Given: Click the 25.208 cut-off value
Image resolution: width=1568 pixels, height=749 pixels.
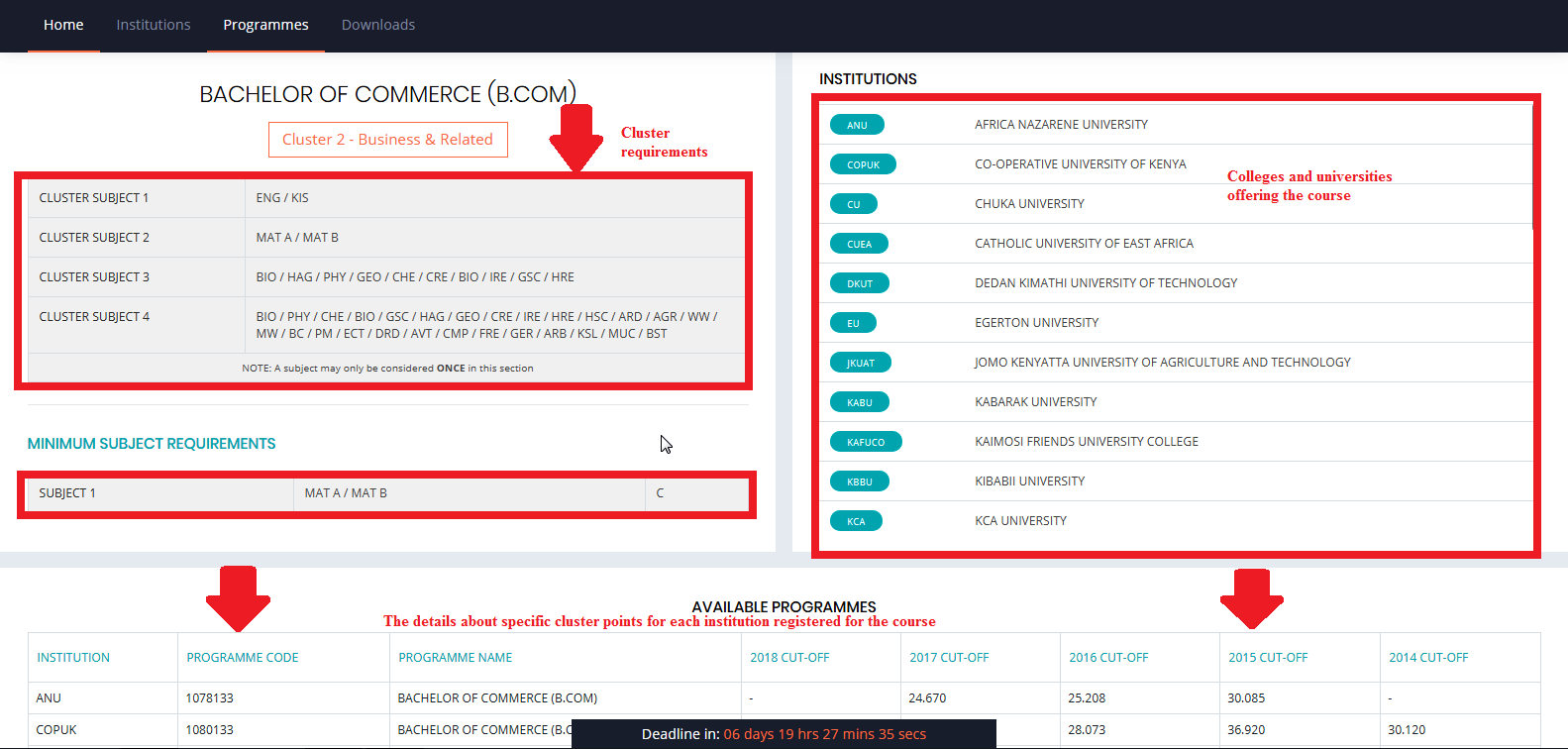Looking at the screenshot, I should pos(1087,698).
